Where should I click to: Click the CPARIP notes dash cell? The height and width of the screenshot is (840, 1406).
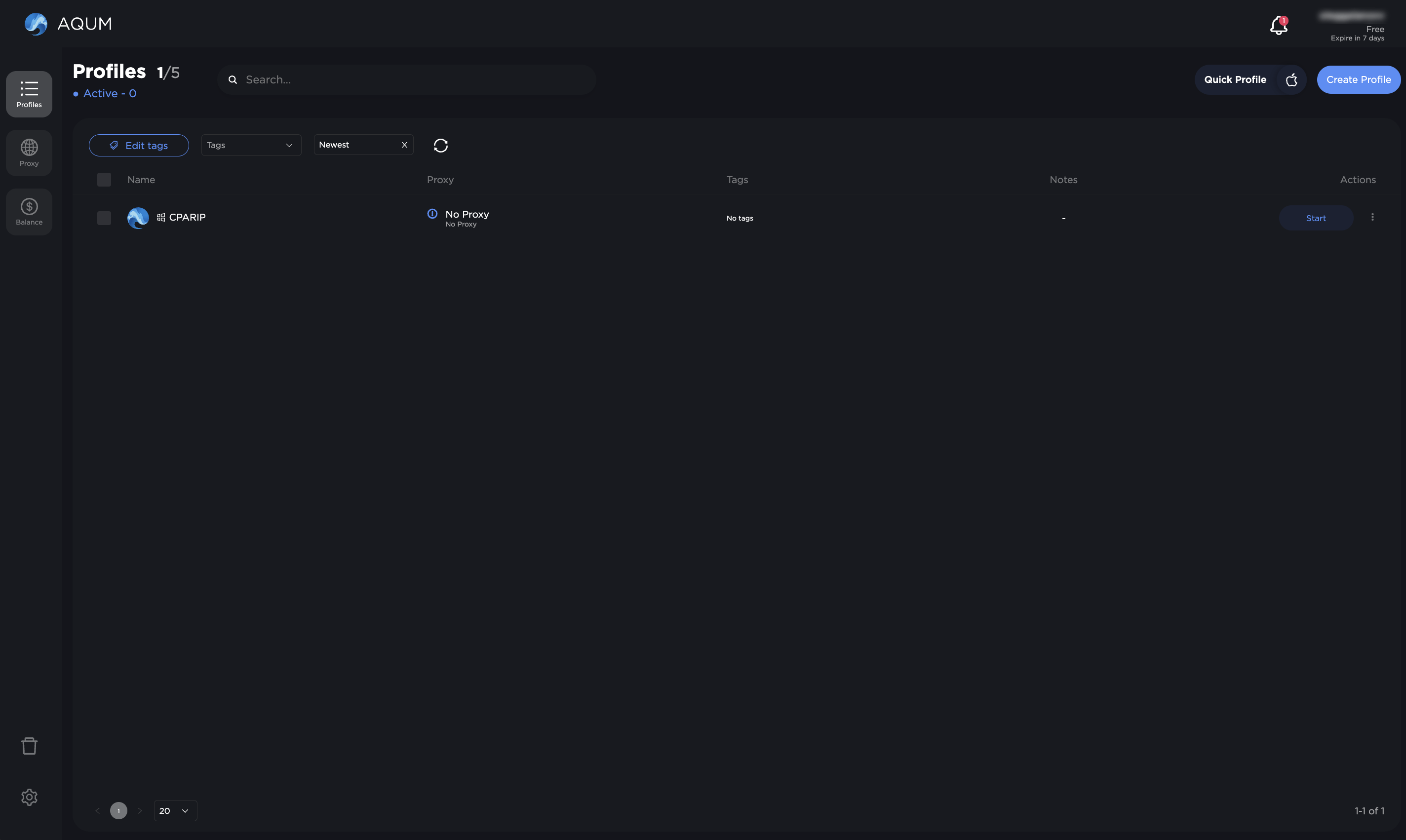pyautogui.click(x=1063, y=219)
